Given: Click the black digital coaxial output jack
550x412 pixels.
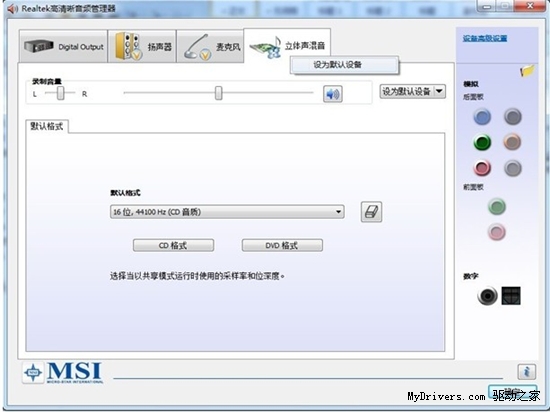Looking at the screenshot, I should click(487, 296).
